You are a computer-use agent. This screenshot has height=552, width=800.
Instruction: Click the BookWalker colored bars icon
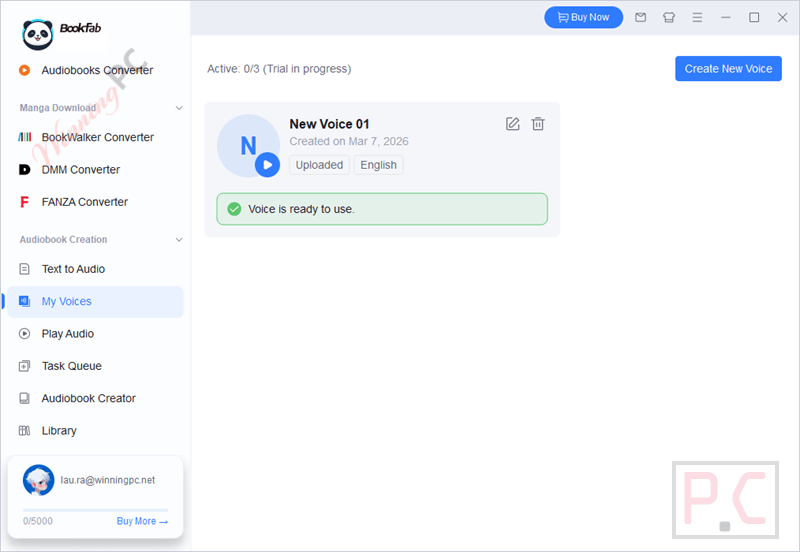[24, 137]
